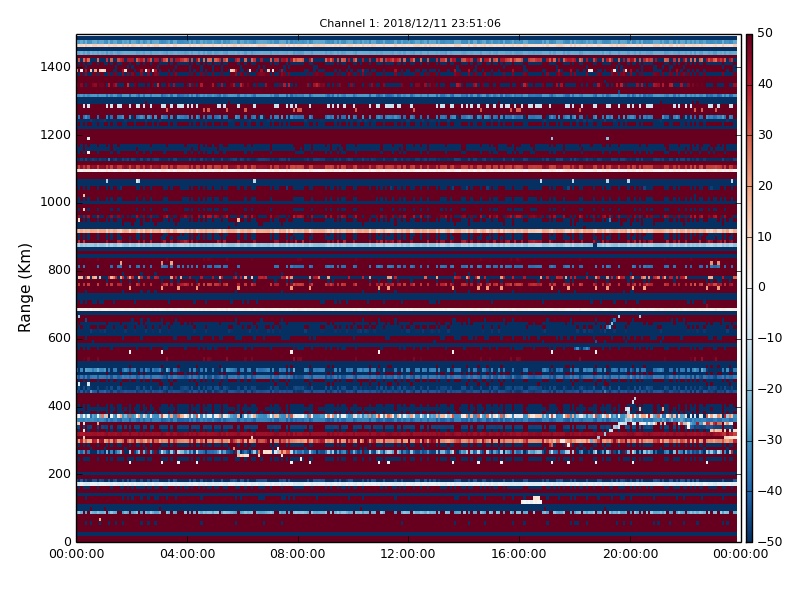Viewport: 800px width, 600px height.
Task: Click the colorbar label 40
Action: tap(765, 84)
